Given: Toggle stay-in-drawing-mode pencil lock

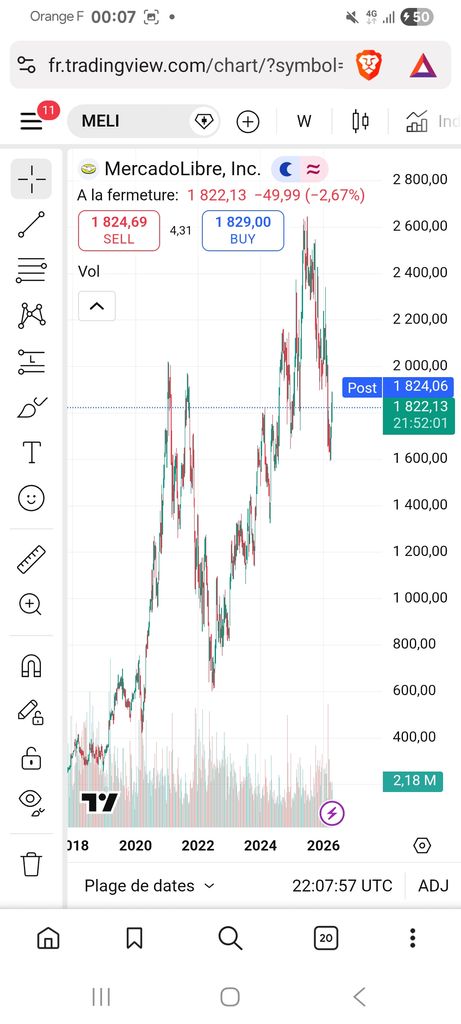Looking at the screenshot, I should coord(31,712).
